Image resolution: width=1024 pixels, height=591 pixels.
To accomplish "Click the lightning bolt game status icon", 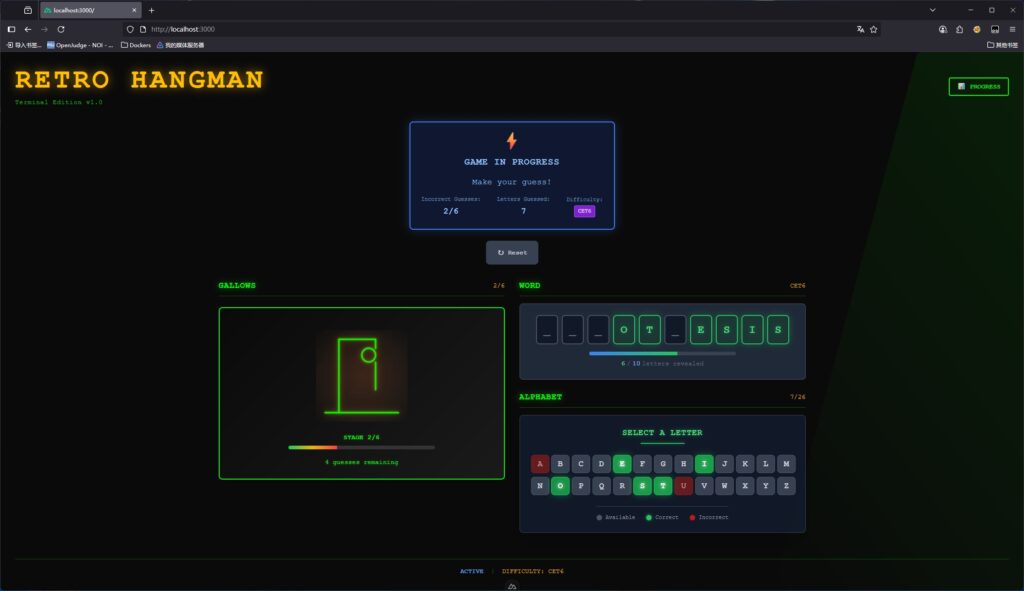I will (x=512, y=141).
